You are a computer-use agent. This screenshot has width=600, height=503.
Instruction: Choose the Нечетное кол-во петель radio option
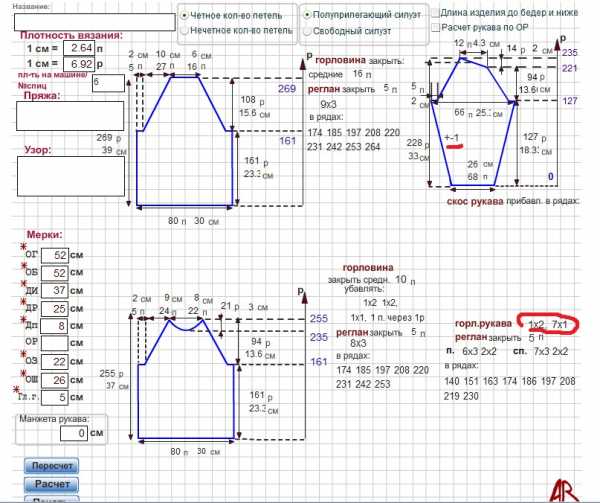(x=185, y=31)
